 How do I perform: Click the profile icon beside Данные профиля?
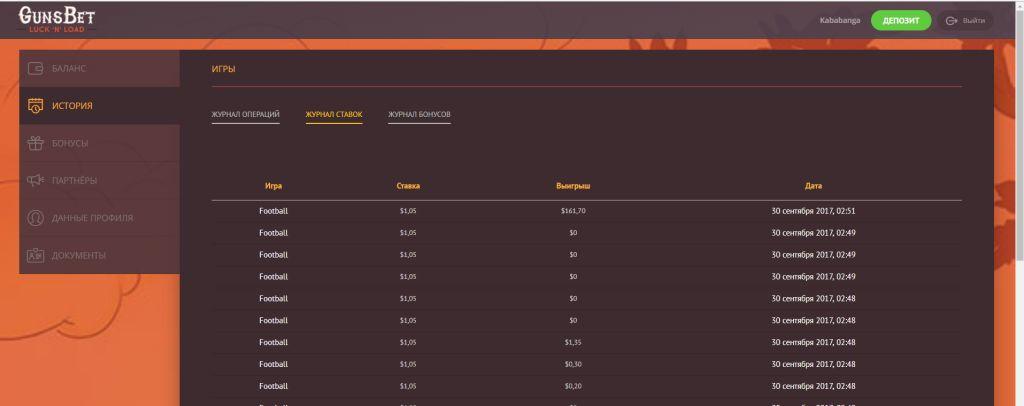click(35, 218)
